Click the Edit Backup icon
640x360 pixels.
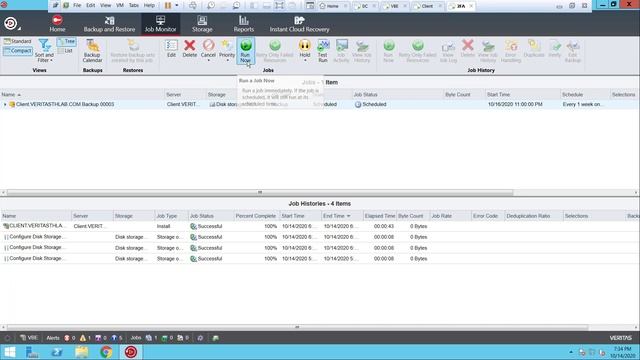[573, 51]
